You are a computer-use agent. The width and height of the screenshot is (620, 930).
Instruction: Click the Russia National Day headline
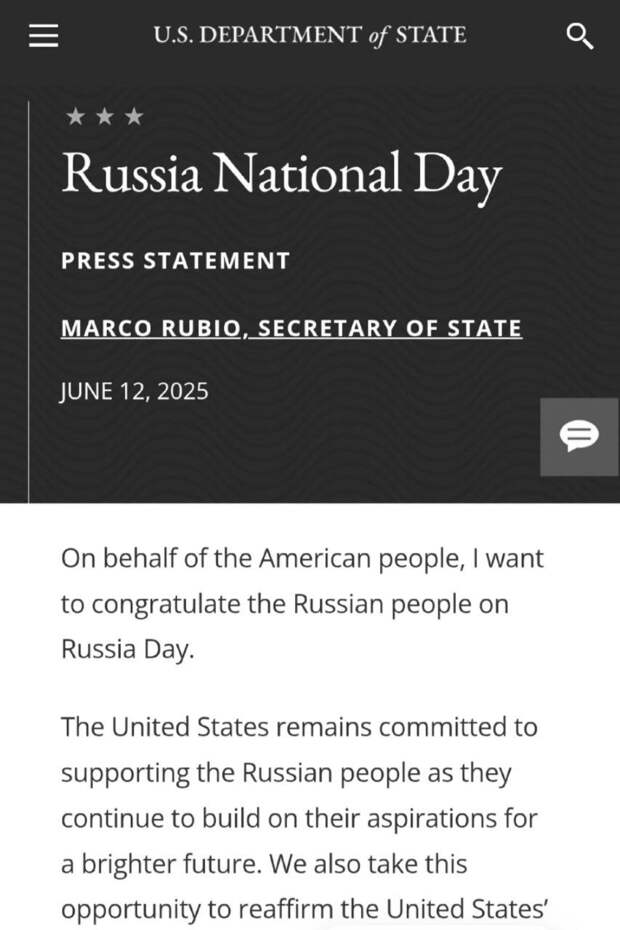[x=282, y=174]
